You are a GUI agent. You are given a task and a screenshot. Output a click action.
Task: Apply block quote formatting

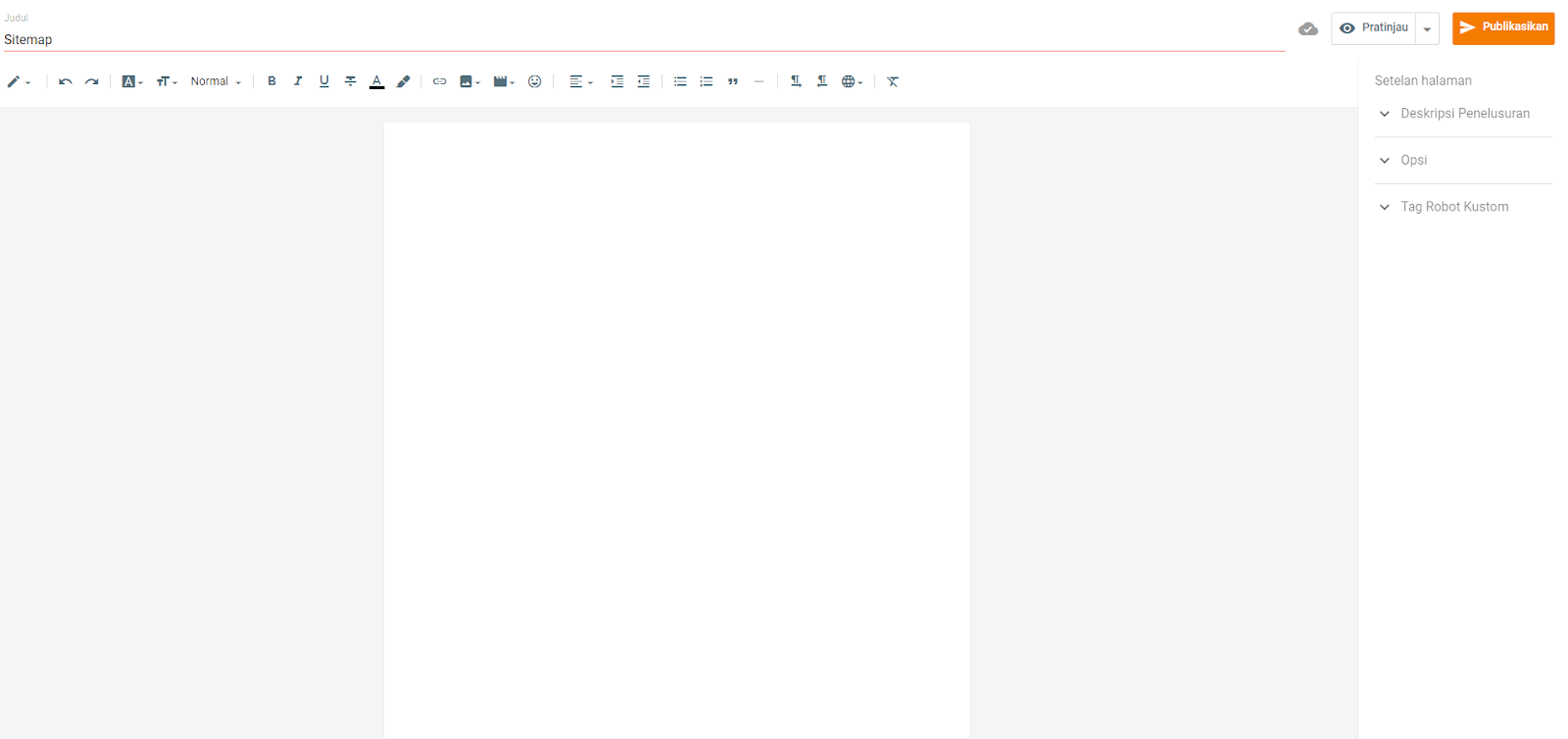pyautogui.click(x=732, y=82)
